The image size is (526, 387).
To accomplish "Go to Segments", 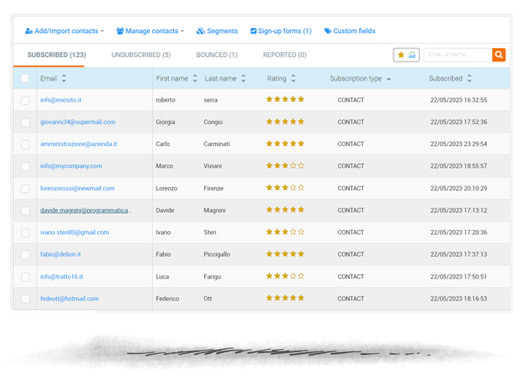I will pyautogui.click(x=217, y=31).
